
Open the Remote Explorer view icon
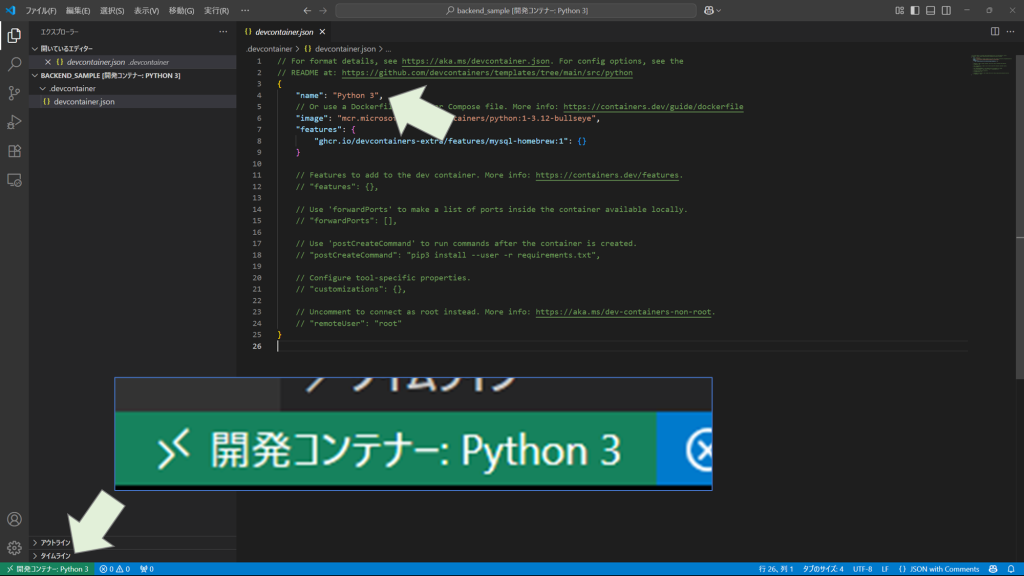point(14,180)
